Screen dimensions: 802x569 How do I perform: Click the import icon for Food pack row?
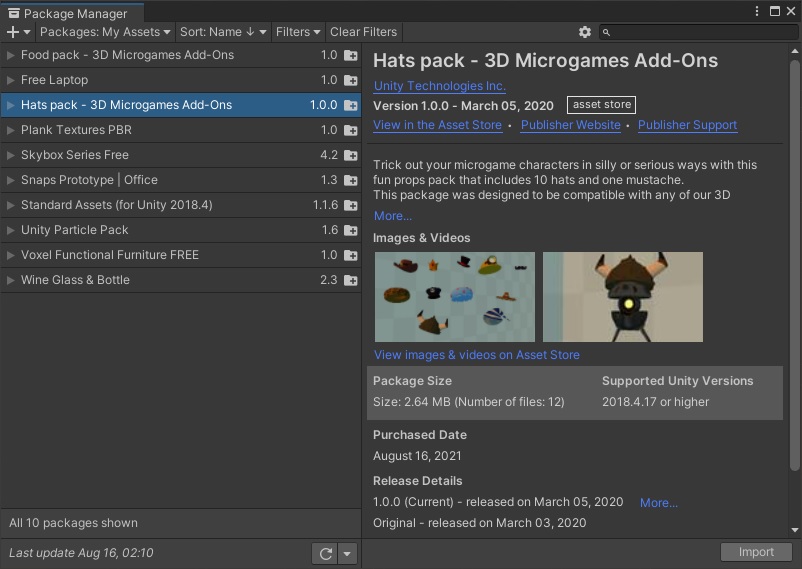[350, 55]
